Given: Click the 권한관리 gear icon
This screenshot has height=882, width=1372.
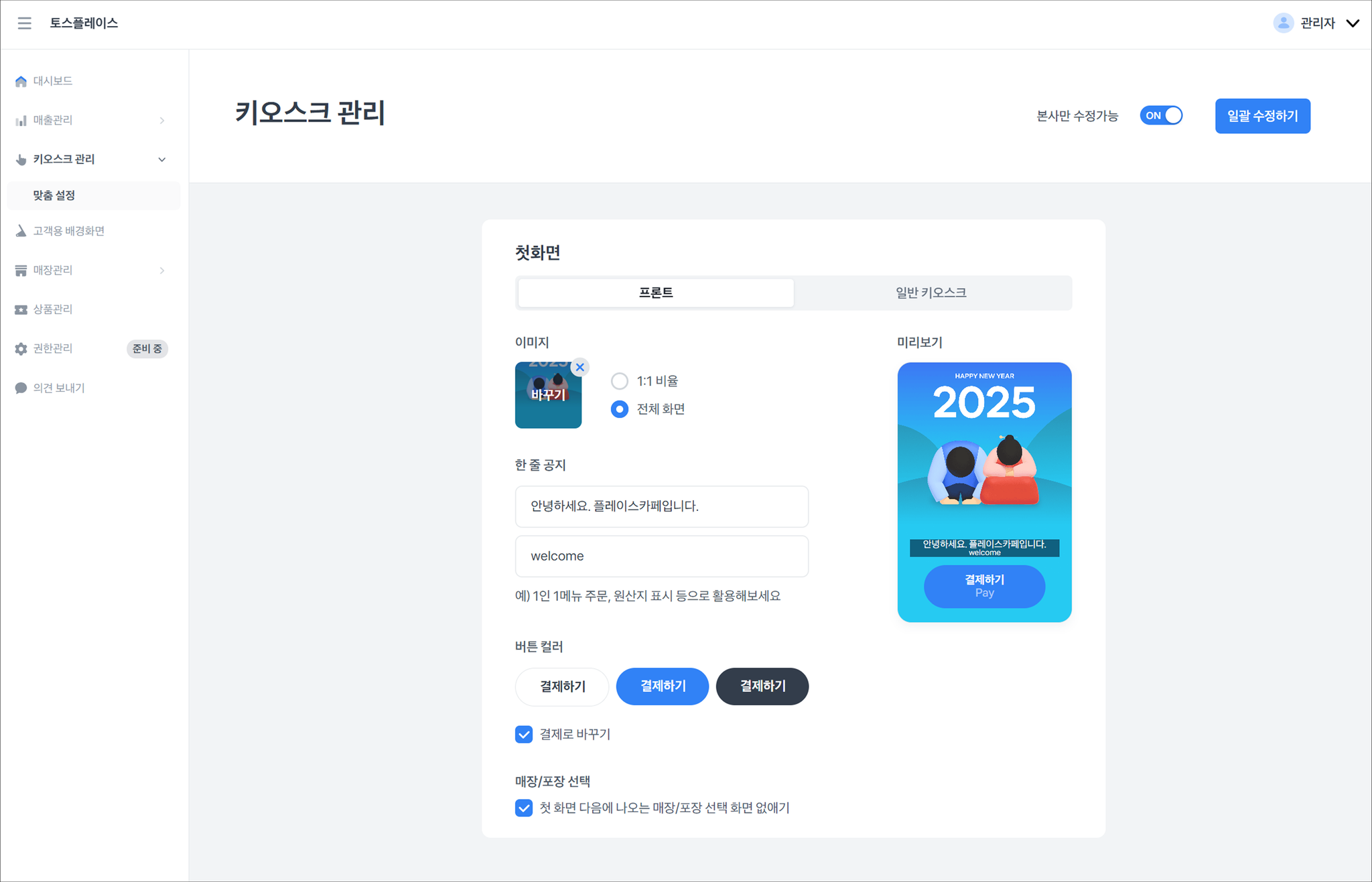Looking at the screenshot, I should click(x=21, y=349).
